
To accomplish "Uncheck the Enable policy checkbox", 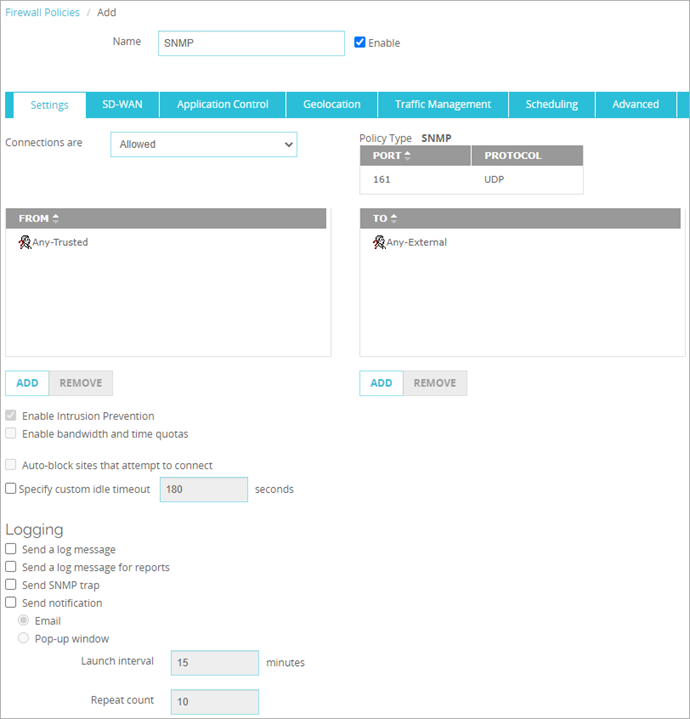I will pos(361,43).
